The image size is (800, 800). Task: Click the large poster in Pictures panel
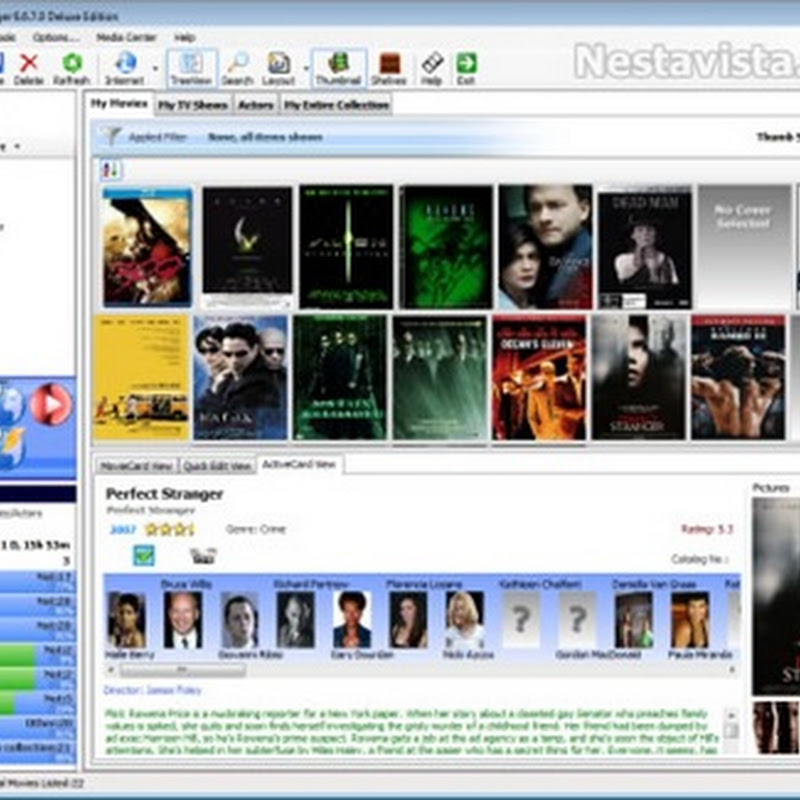[776, 597]
